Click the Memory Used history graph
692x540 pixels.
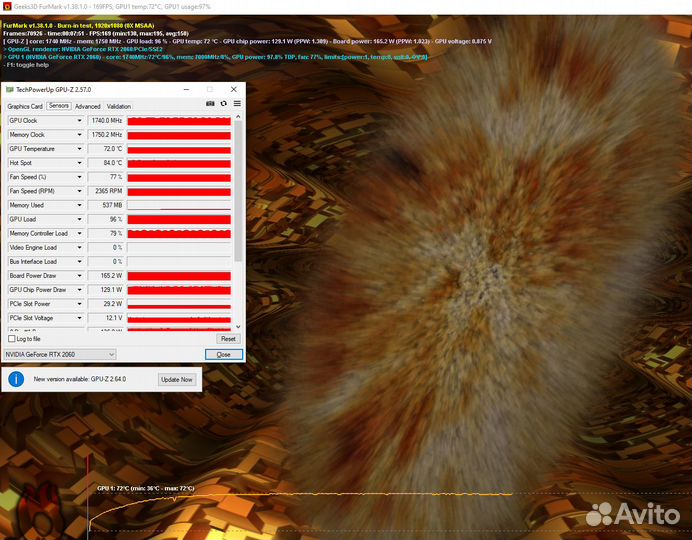tap(179, 205)
